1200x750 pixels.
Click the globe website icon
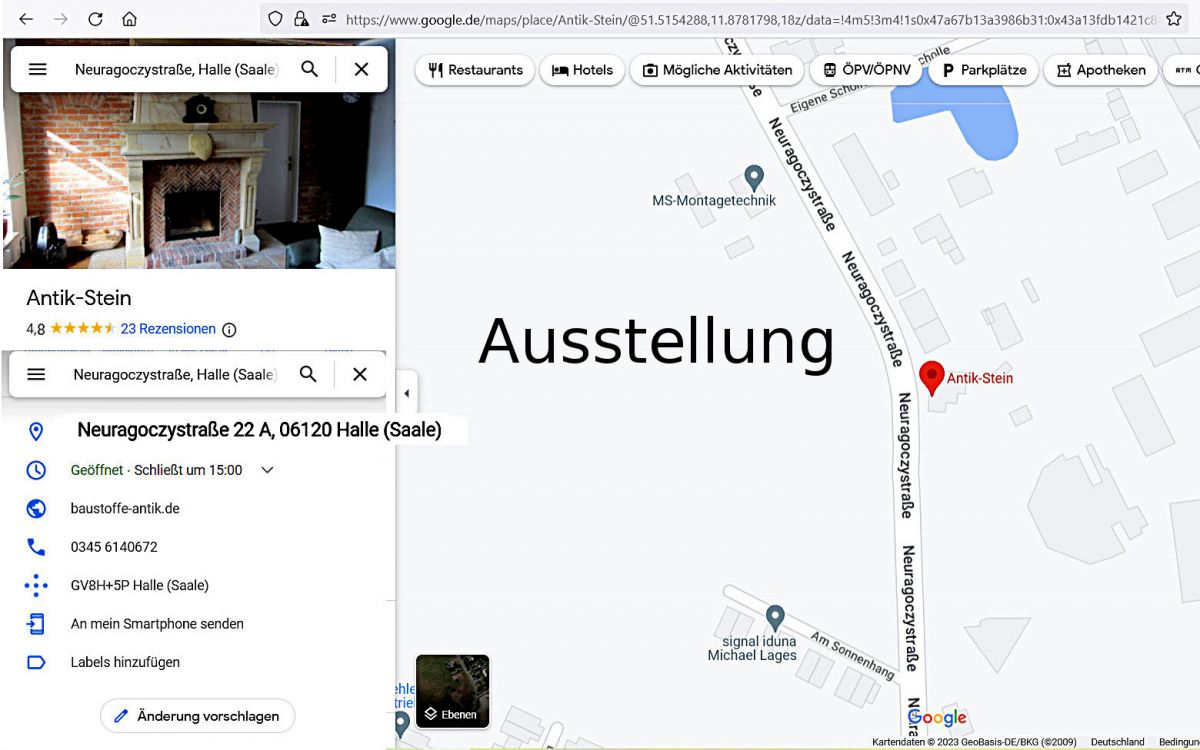(x=36, y=508)
